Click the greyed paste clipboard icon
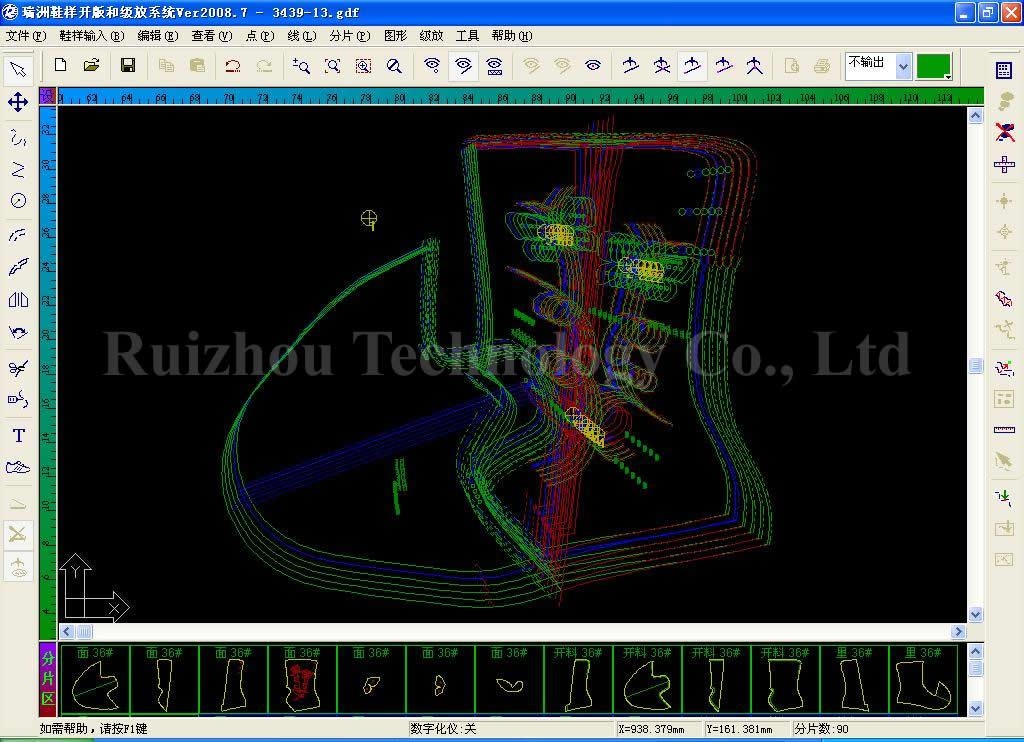 tap(197, 65)
